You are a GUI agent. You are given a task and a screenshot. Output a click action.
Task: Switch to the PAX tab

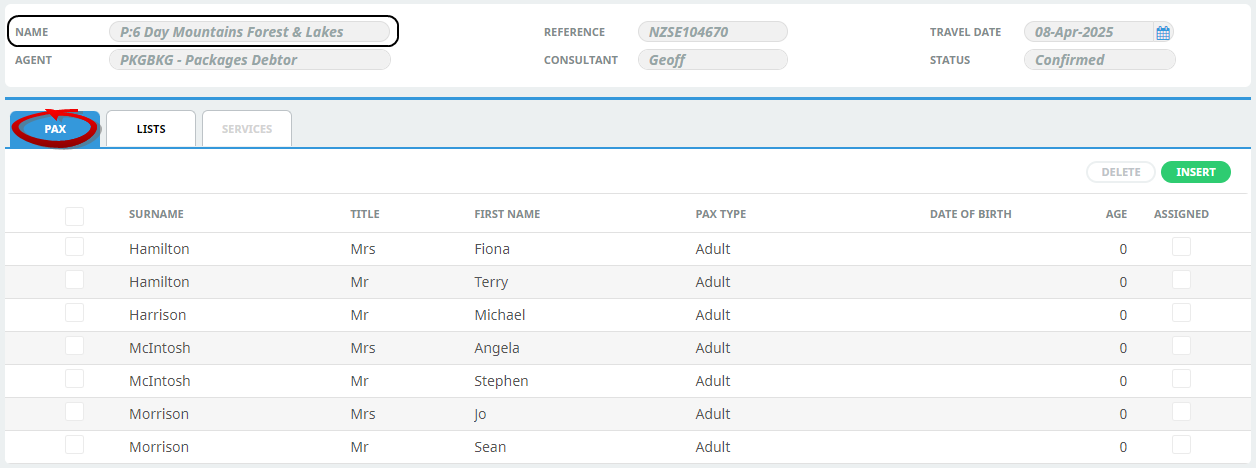click(x=55, y=129)
